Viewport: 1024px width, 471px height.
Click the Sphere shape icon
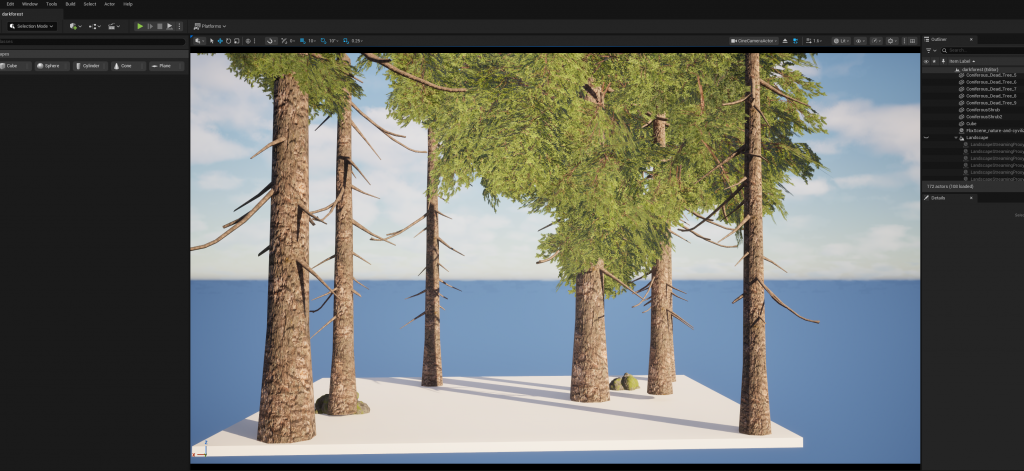[x=48, y=66]
